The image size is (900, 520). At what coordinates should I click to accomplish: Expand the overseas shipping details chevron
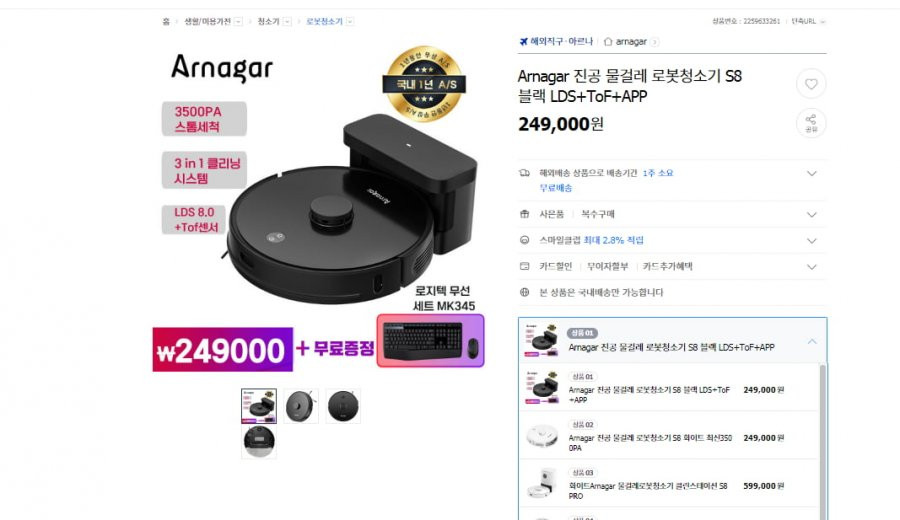pyautogui.click(x=811, y=173)
